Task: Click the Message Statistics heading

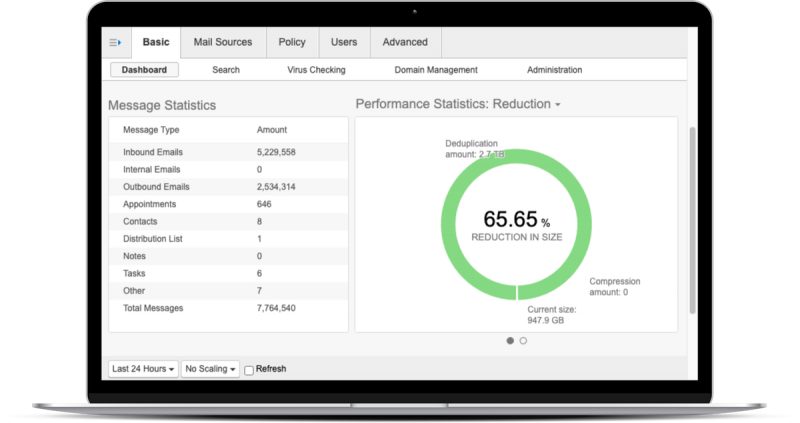Action: click(162, 105)
